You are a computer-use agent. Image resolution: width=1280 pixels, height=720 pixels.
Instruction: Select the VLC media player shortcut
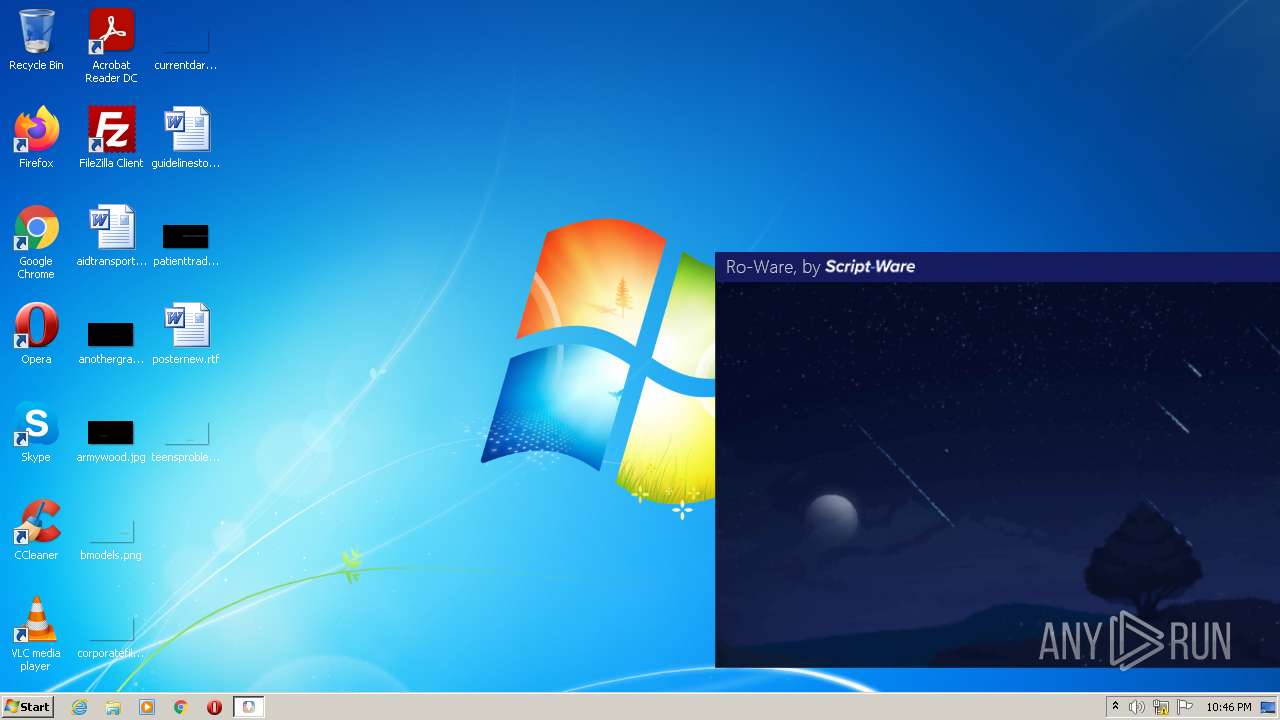click(36, 634)
